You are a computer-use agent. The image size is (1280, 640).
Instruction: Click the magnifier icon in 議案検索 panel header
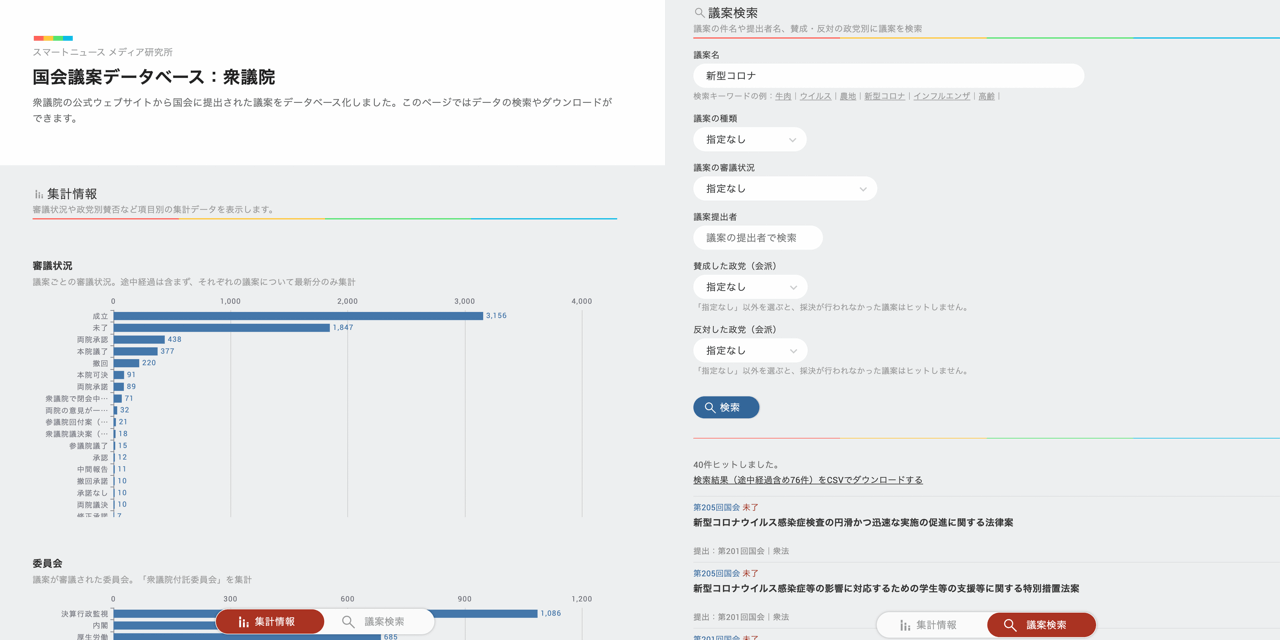point(697,12)
